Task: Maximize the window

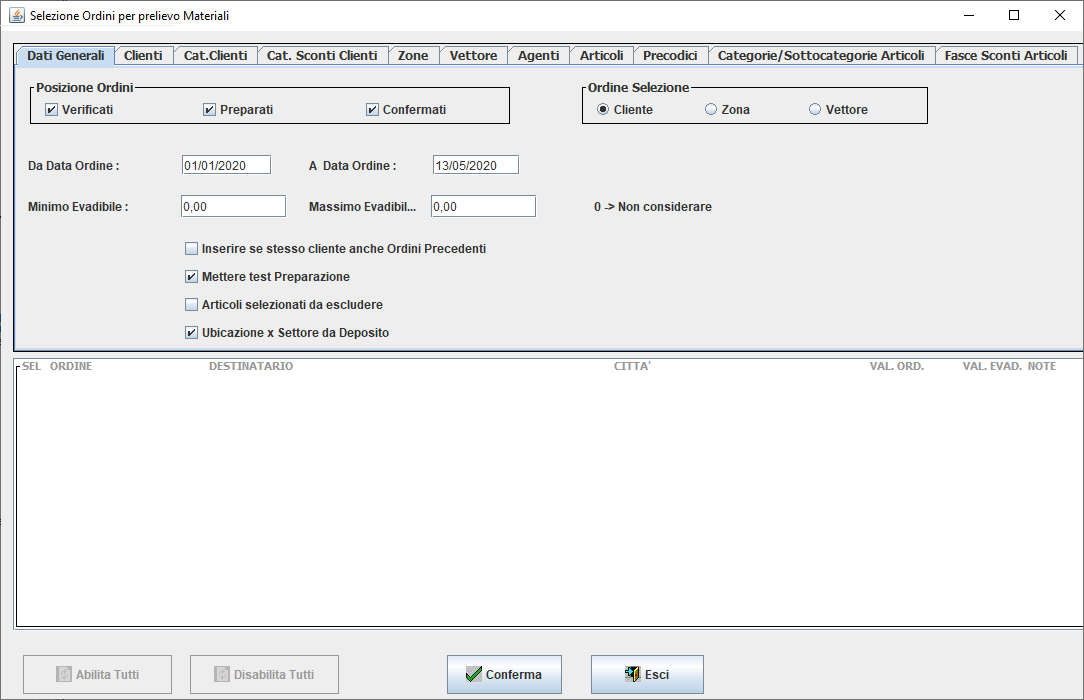Action: (x=1014, y=16)
